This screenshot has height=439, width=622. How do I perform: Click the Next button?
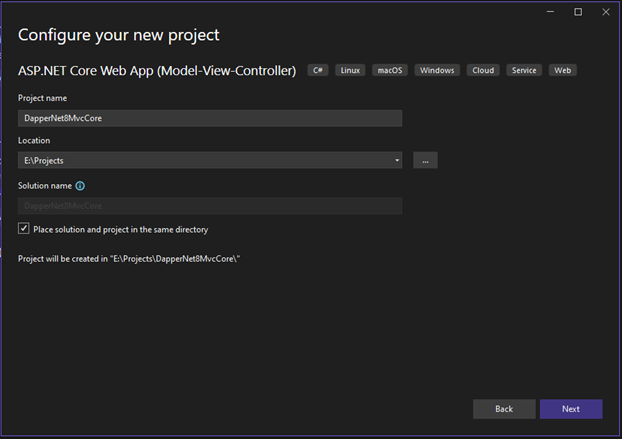[571, 409]
